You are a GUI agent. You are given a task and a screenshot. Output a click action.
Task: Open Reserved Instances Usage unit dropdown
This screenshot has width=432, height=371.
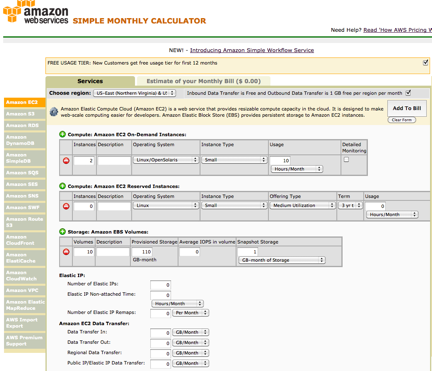(392, 215)
